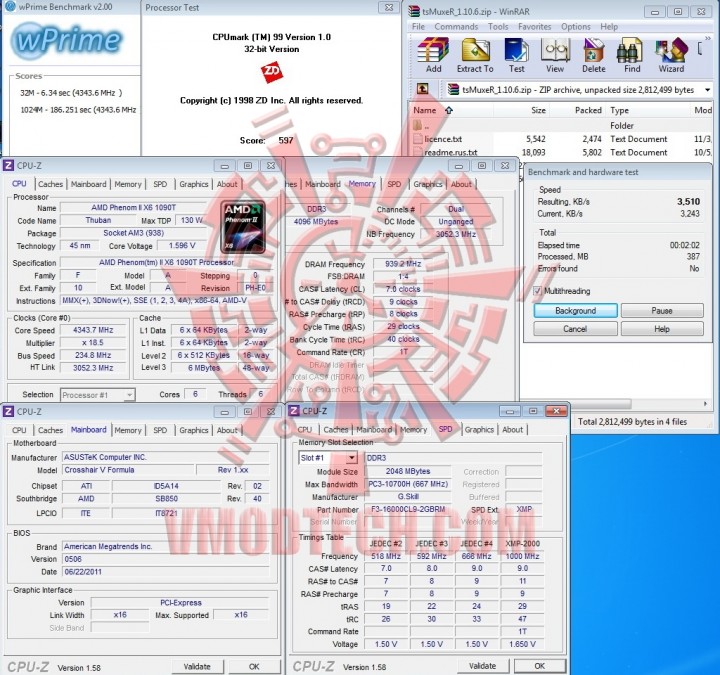This screenshot has width=720, height=675.
Task: Open the Options menu in WinRAR
Action: 576,27
